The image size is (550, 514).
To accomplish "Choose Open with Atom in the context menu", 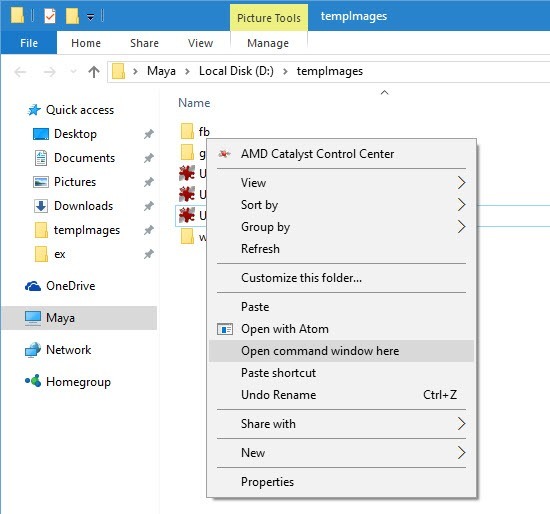I will click(341, 329).
